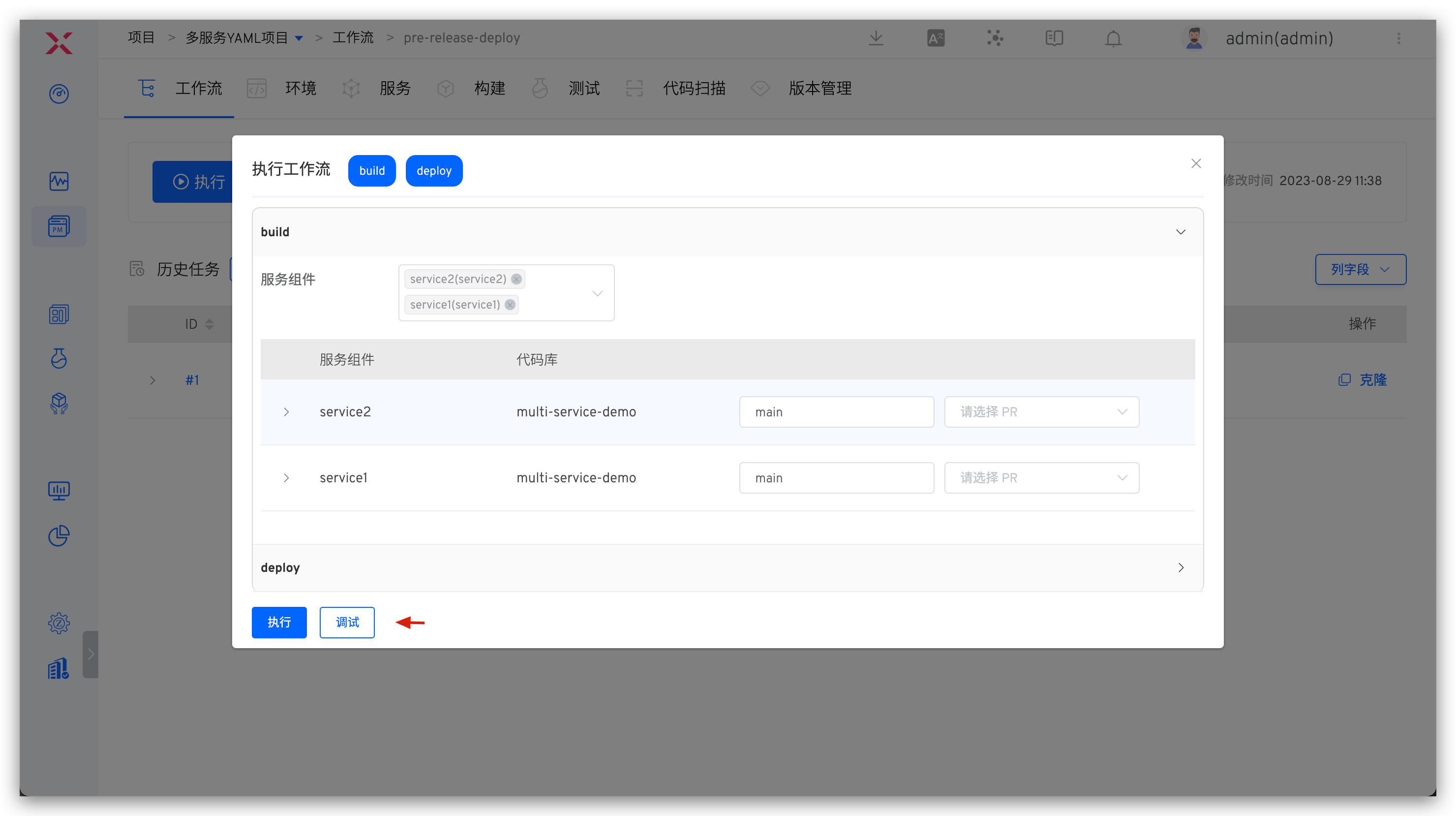Toggle the deploy stage pill in the dialog header

[x=433, y=170]
